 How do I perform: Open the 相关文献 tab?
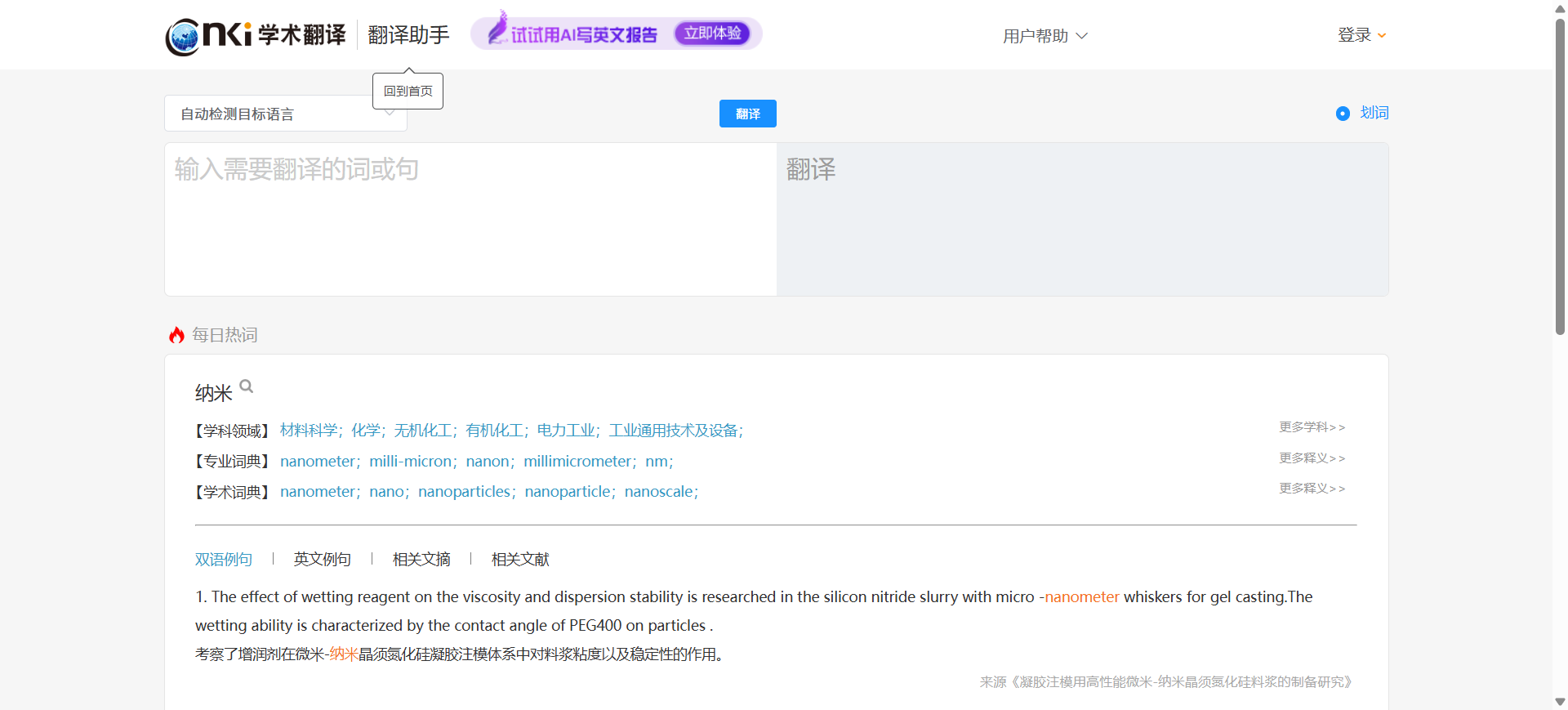click(520, 559)
